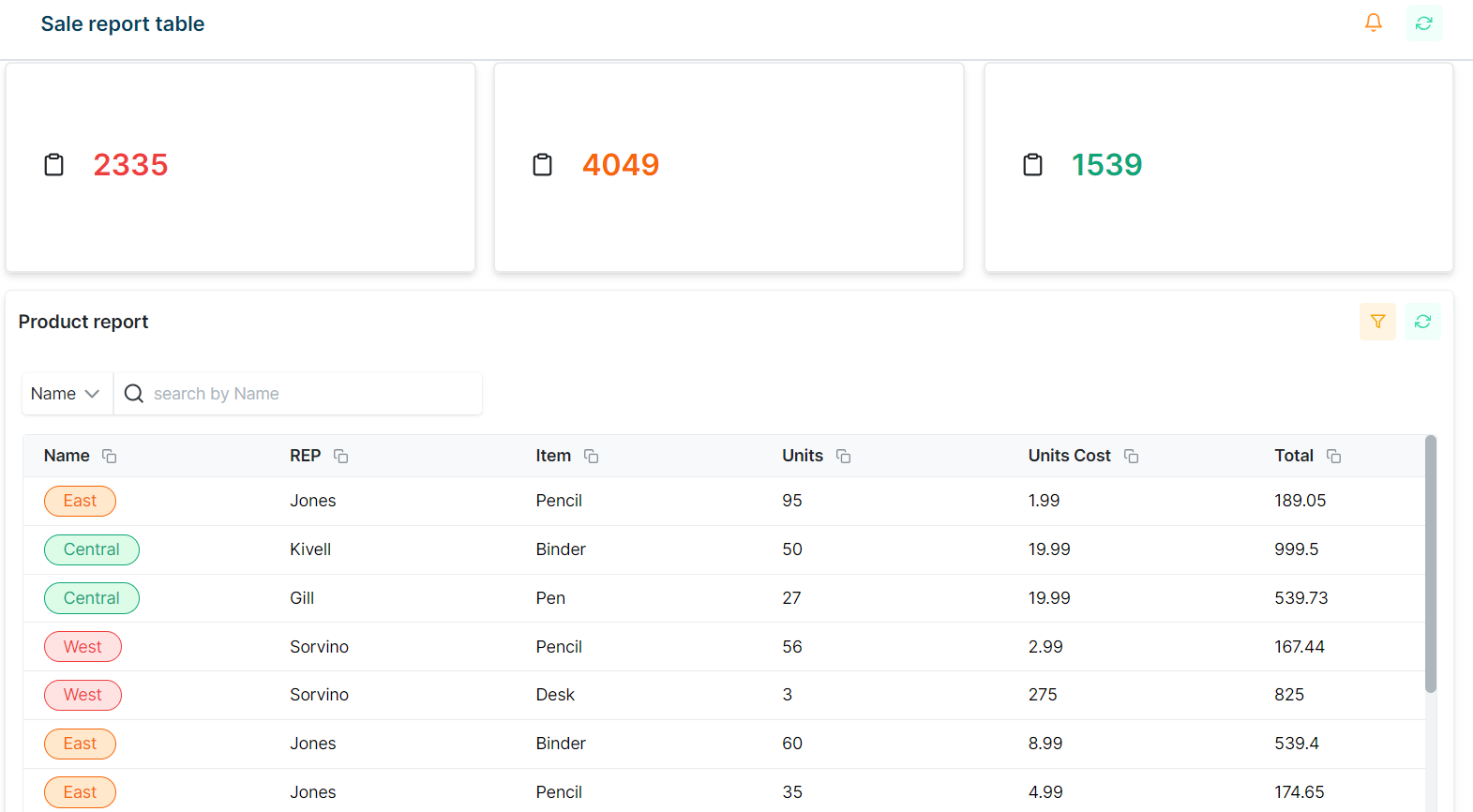
Task: Click the Gill REP cell
Action: (x=302, y=598)
